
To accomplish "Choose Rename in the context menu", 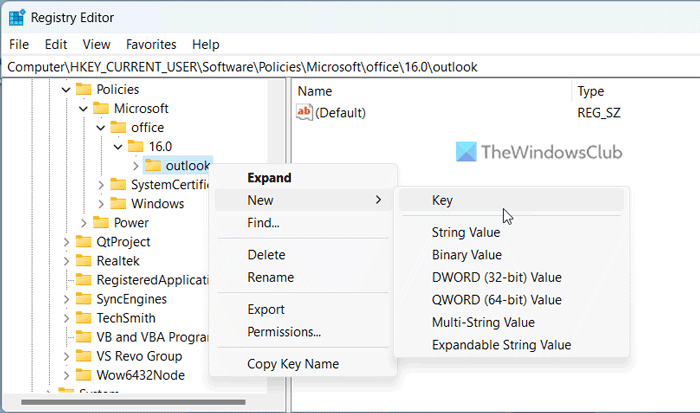I will [x=303, y=277].
